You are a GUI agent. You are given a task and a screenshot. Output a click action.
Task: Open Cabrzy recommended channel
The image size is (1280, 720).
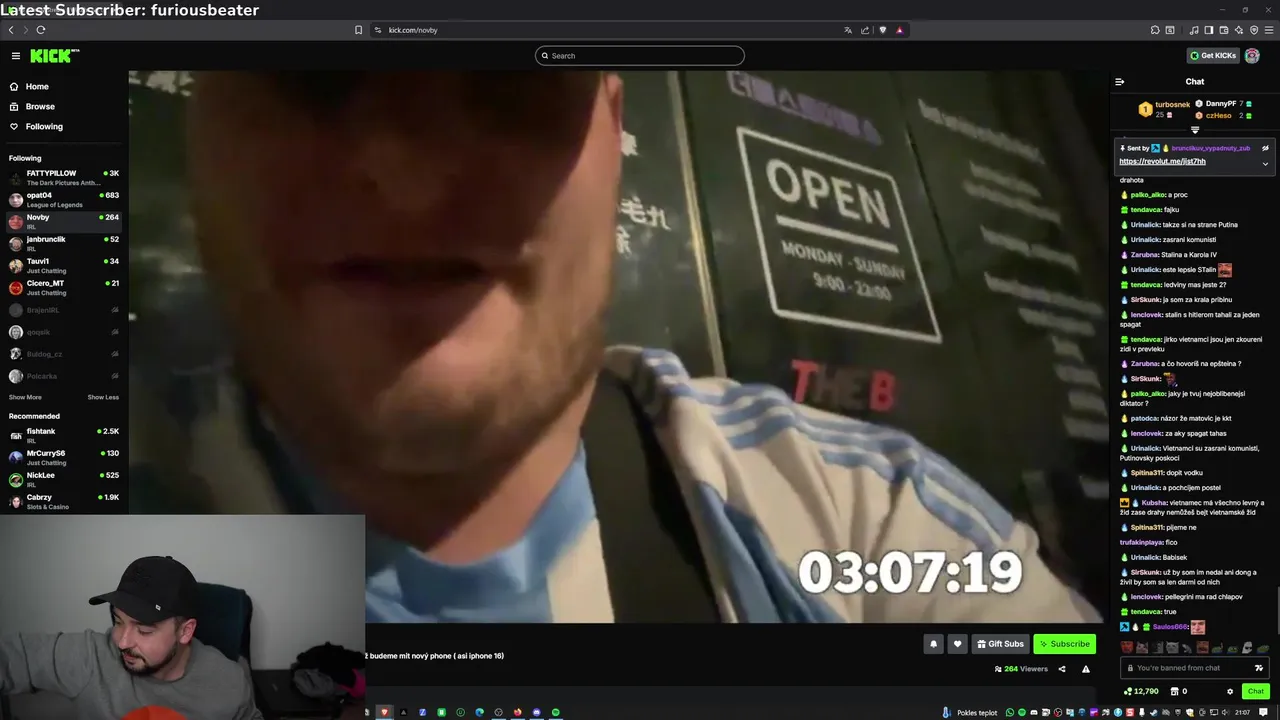(x=62, y=501)
